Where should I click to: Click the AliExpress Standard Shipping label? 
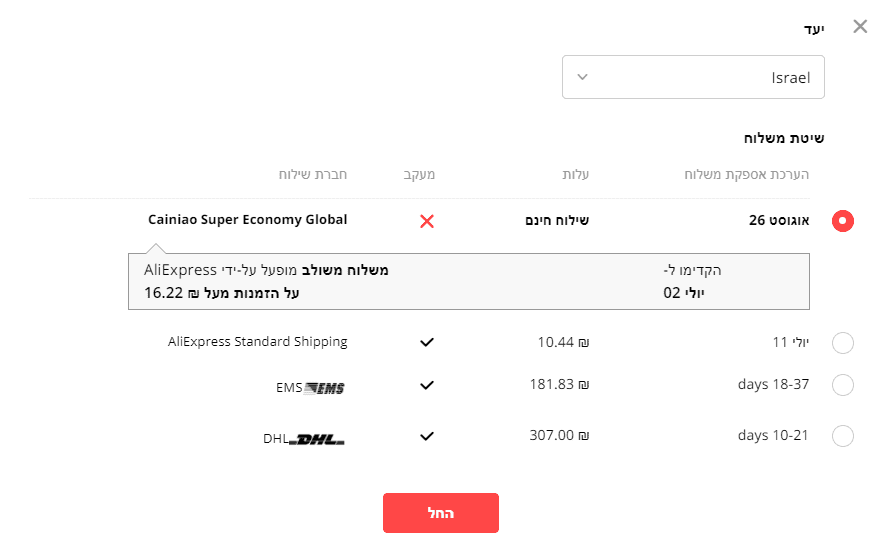258,342
